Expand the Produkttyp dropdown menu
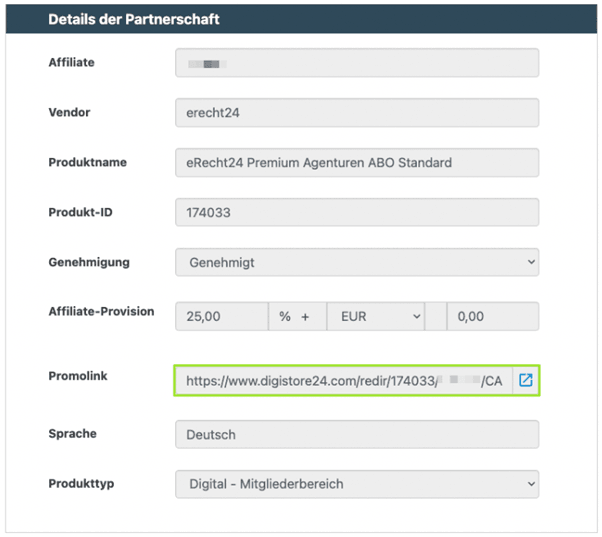Viewport: 602px width, 537px height. pos(357,484)
